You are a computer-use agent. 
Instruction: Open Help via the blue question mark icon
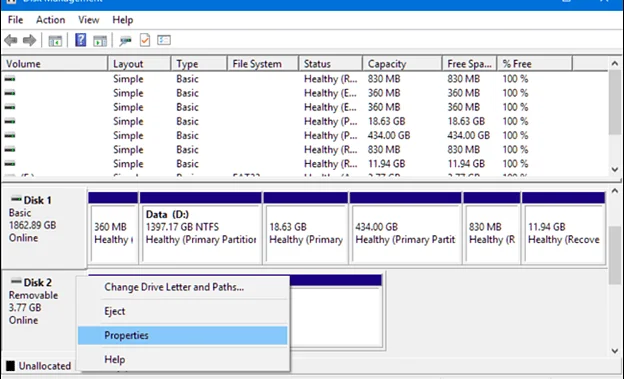[81, 40]
